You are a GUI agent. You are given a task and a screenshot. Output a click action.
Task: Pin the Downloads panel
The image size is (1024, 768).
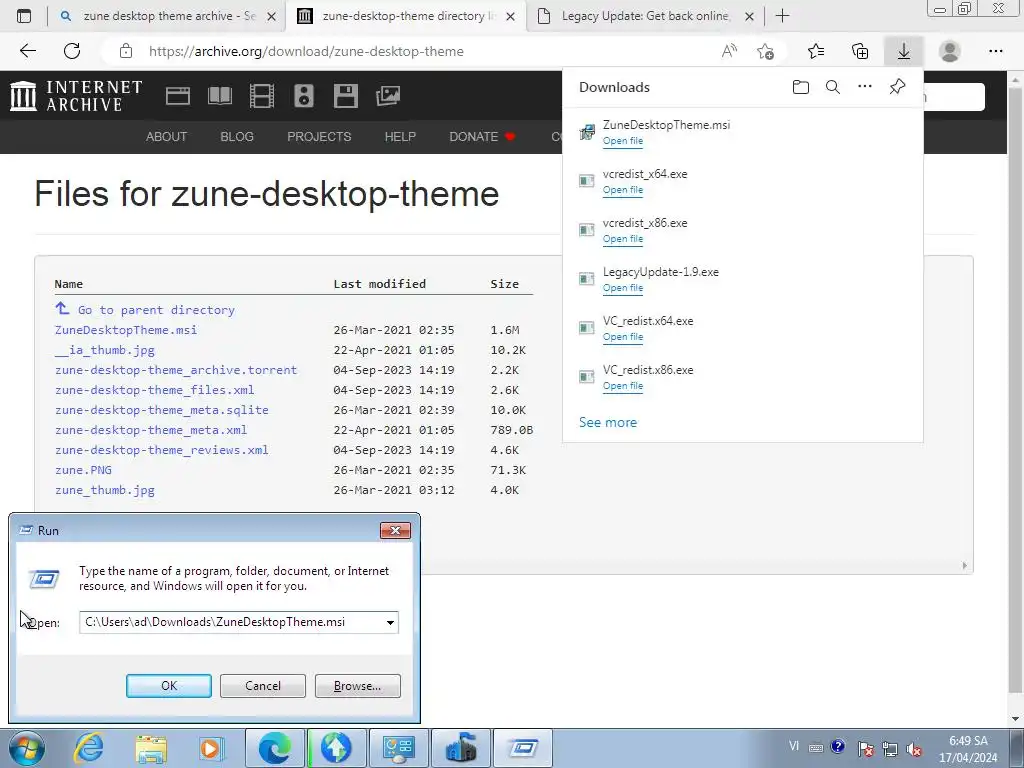[897, 86]
